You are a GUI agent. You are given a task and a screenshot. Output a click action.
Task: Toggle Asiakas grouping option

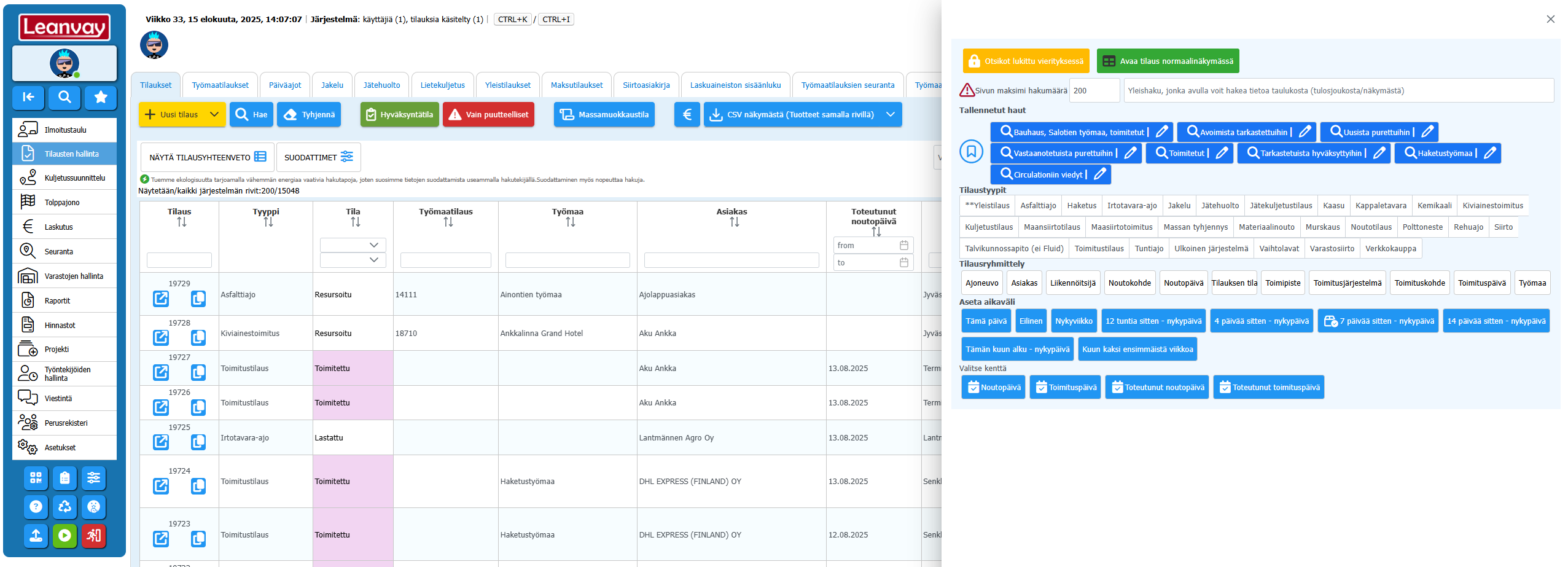(1024, 283)
